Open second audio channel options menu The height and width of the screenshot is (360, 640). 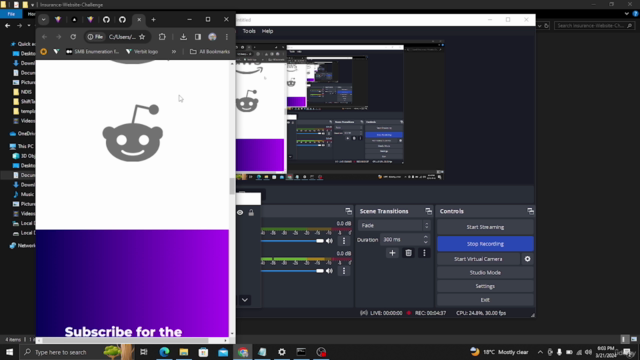pyautogui.click(x=344, y=271)
